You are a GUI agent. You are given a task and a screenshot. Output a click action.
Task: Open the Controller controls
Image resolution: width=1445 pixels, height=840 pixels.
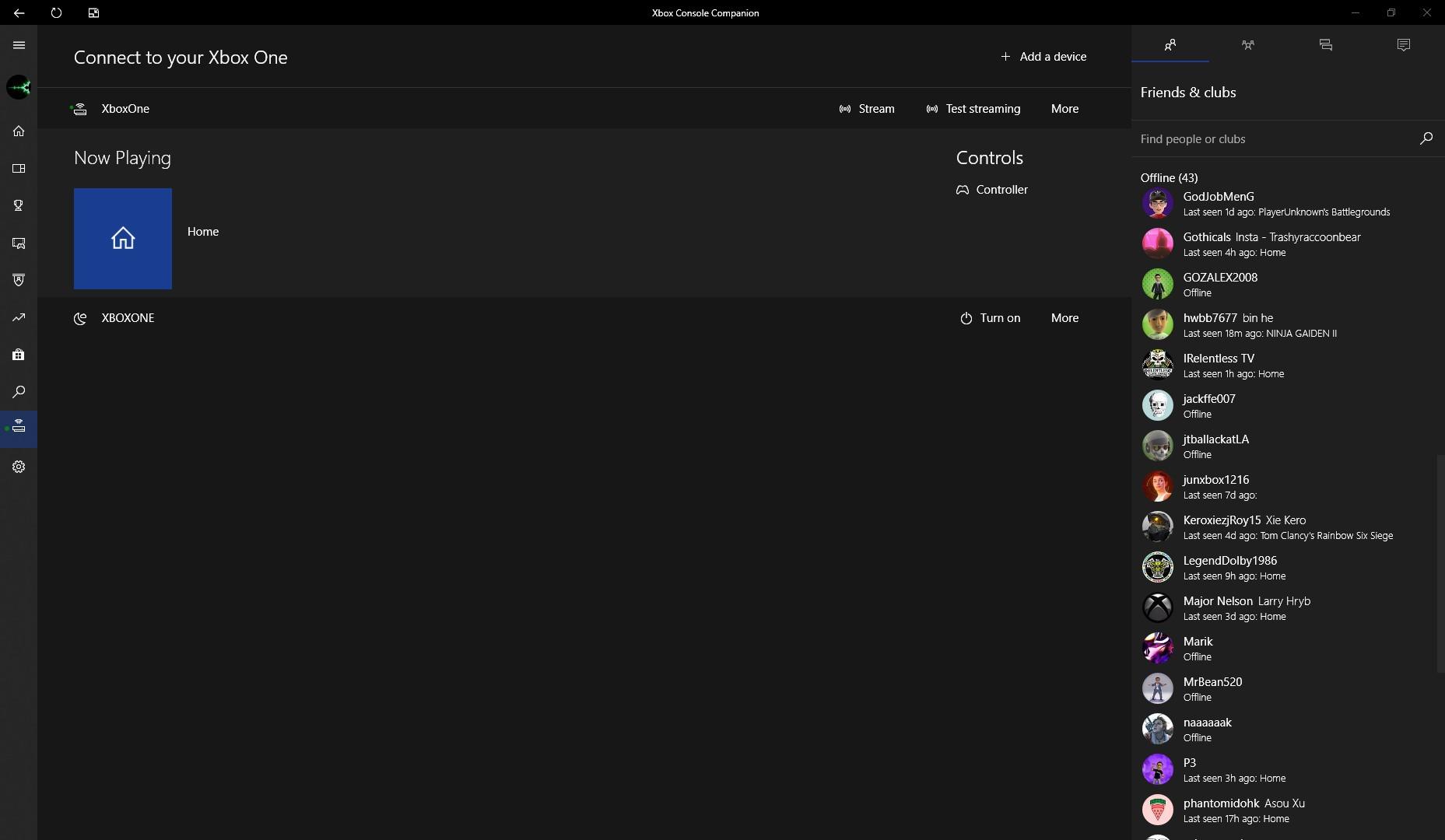click(x=992, y=190)
